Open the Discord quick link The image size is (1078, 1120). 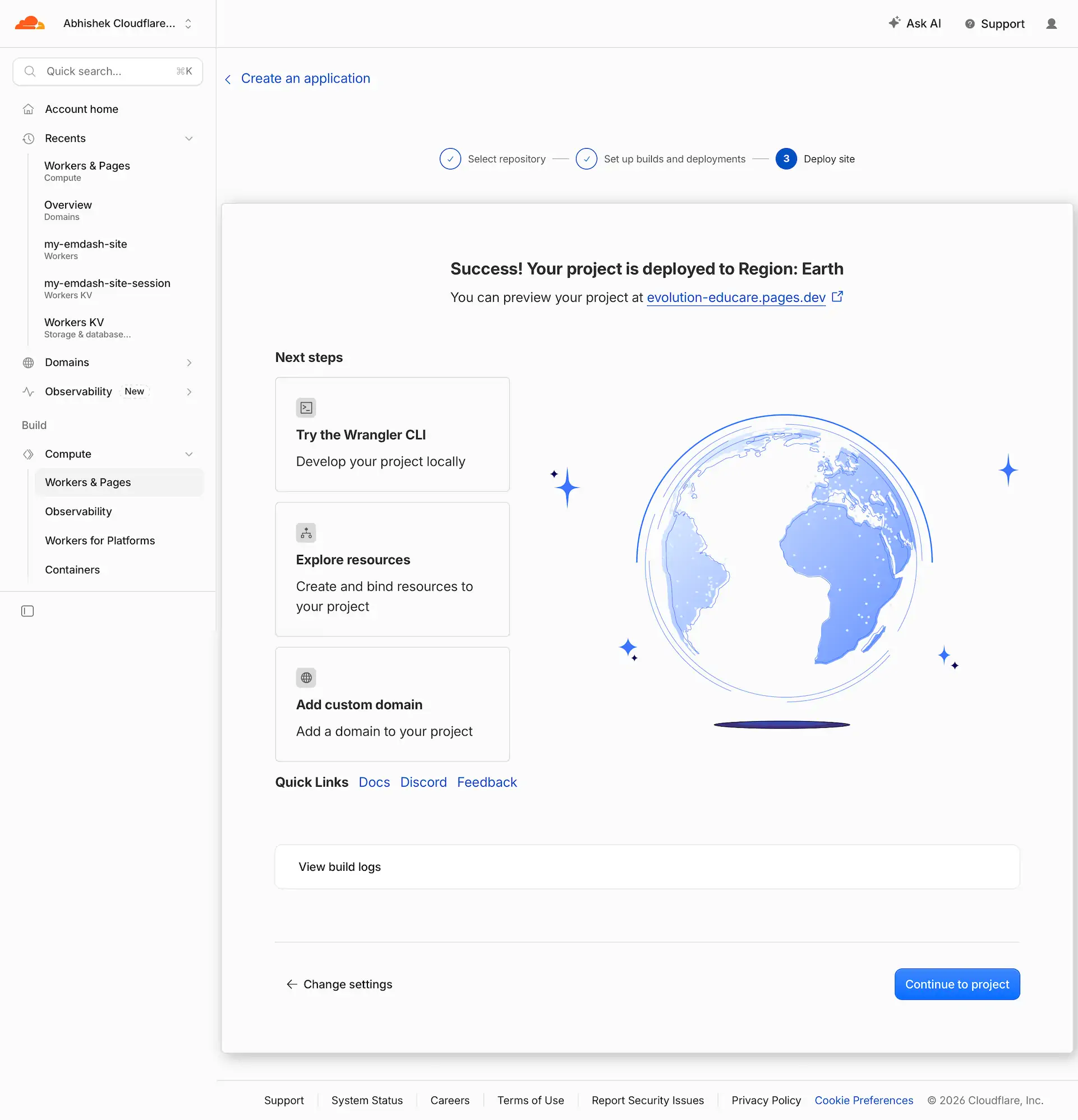[423, 782]
